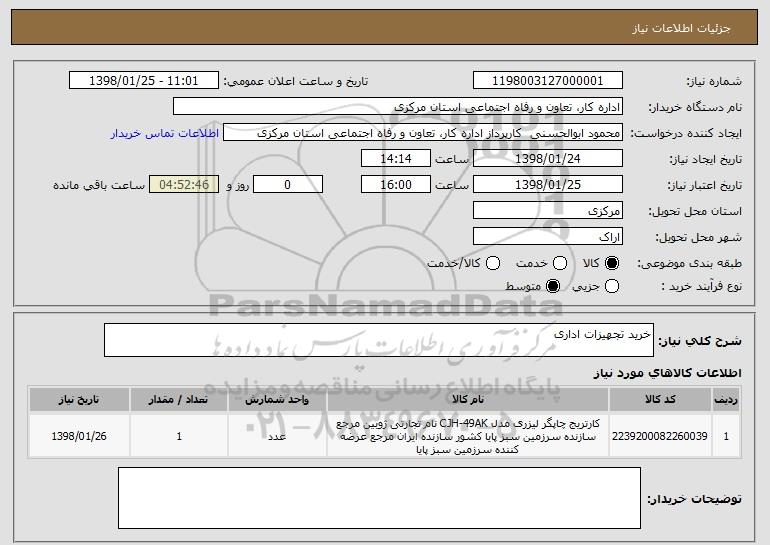Click the شماره نیاز field 1198003127000001
This screenshot has height=545, width=770.
[548, 81]
